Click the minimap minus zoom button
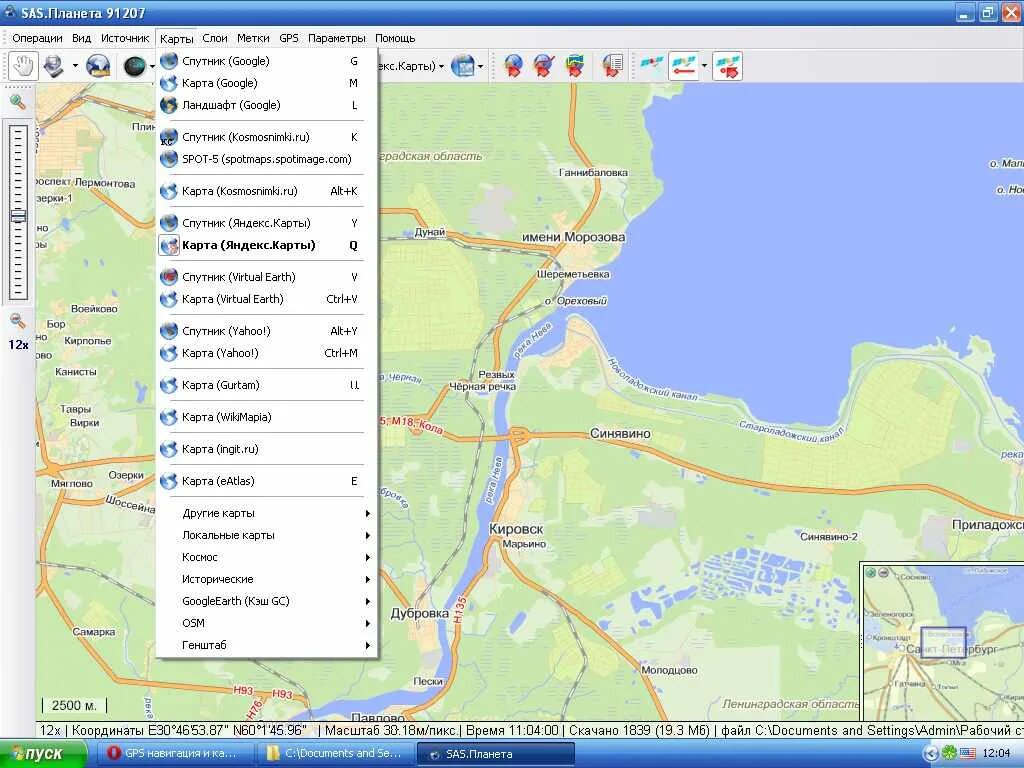Image resolution: width=1024 pixels, height=768 pixels. pos(883,572)
